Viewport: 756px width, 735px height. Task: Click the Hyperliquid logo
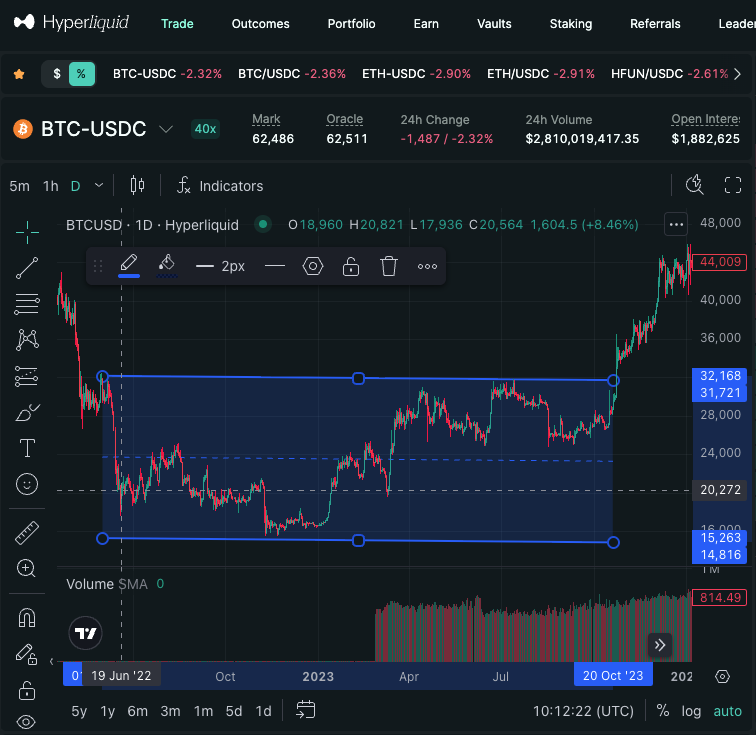[71, 22]
